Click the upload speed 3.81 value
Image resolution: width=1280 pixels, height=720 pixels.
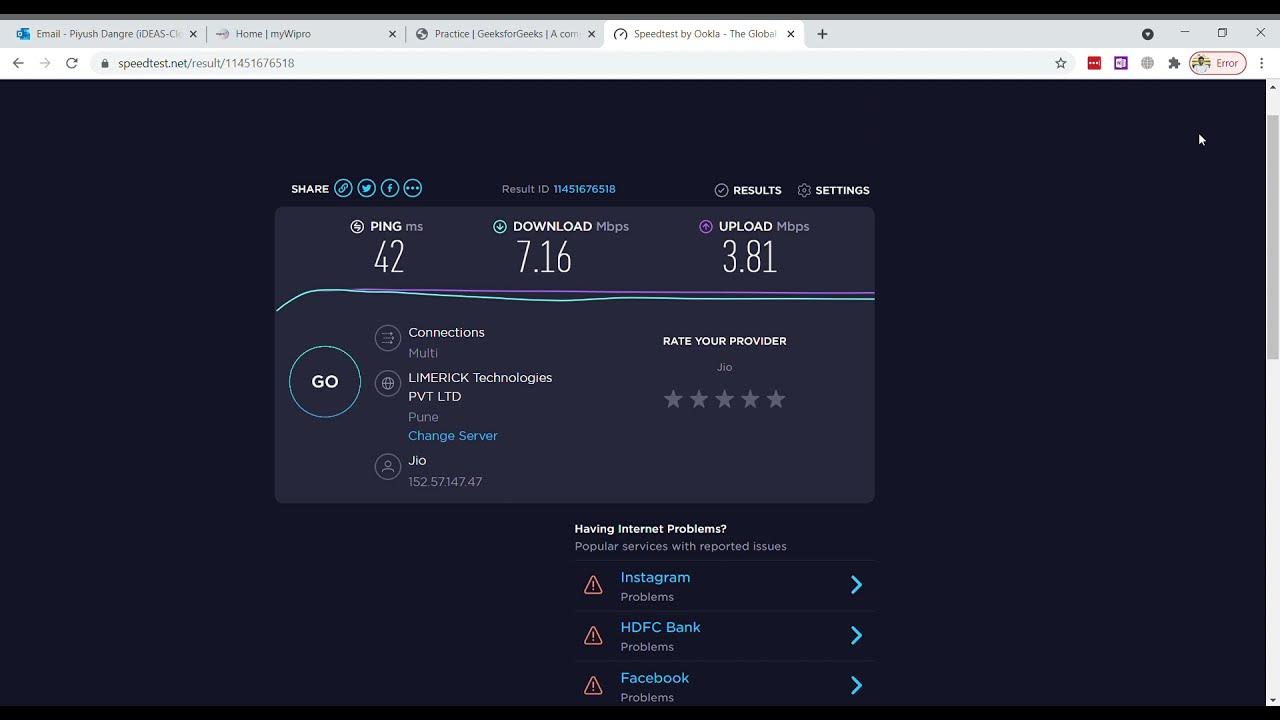[750, 258]
